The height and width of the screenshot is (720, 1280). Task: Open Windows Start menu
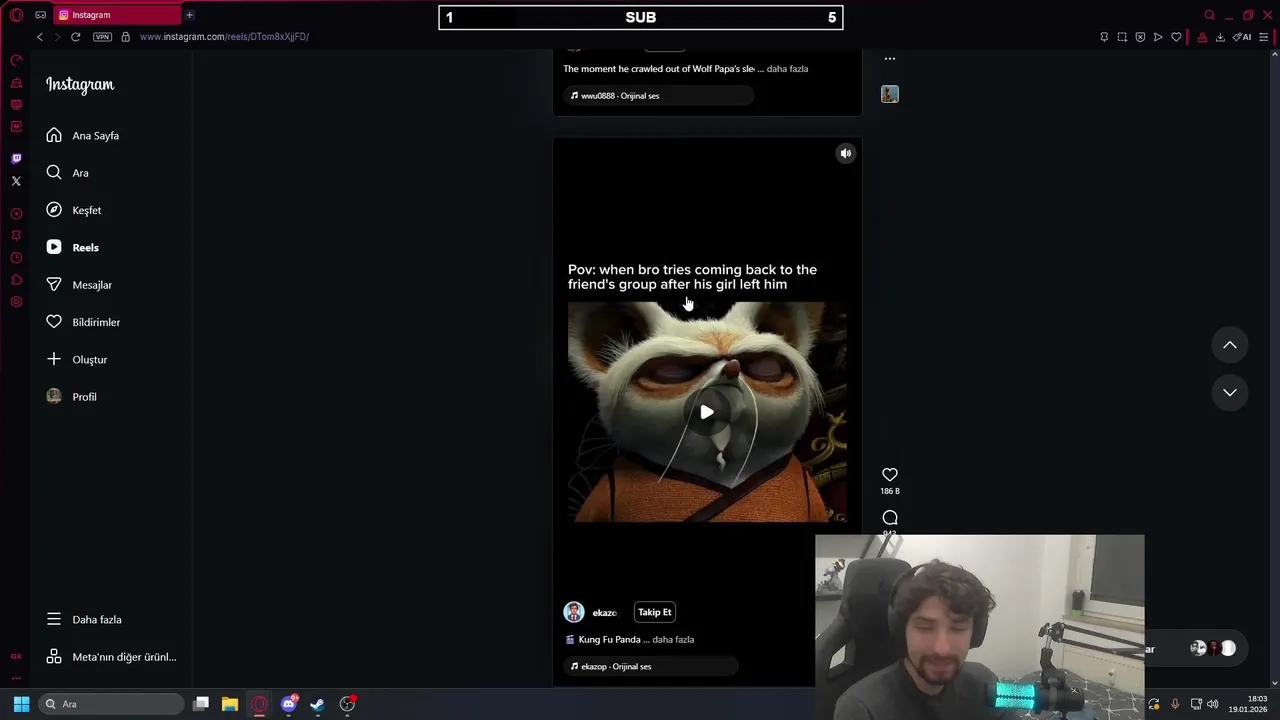21,704
